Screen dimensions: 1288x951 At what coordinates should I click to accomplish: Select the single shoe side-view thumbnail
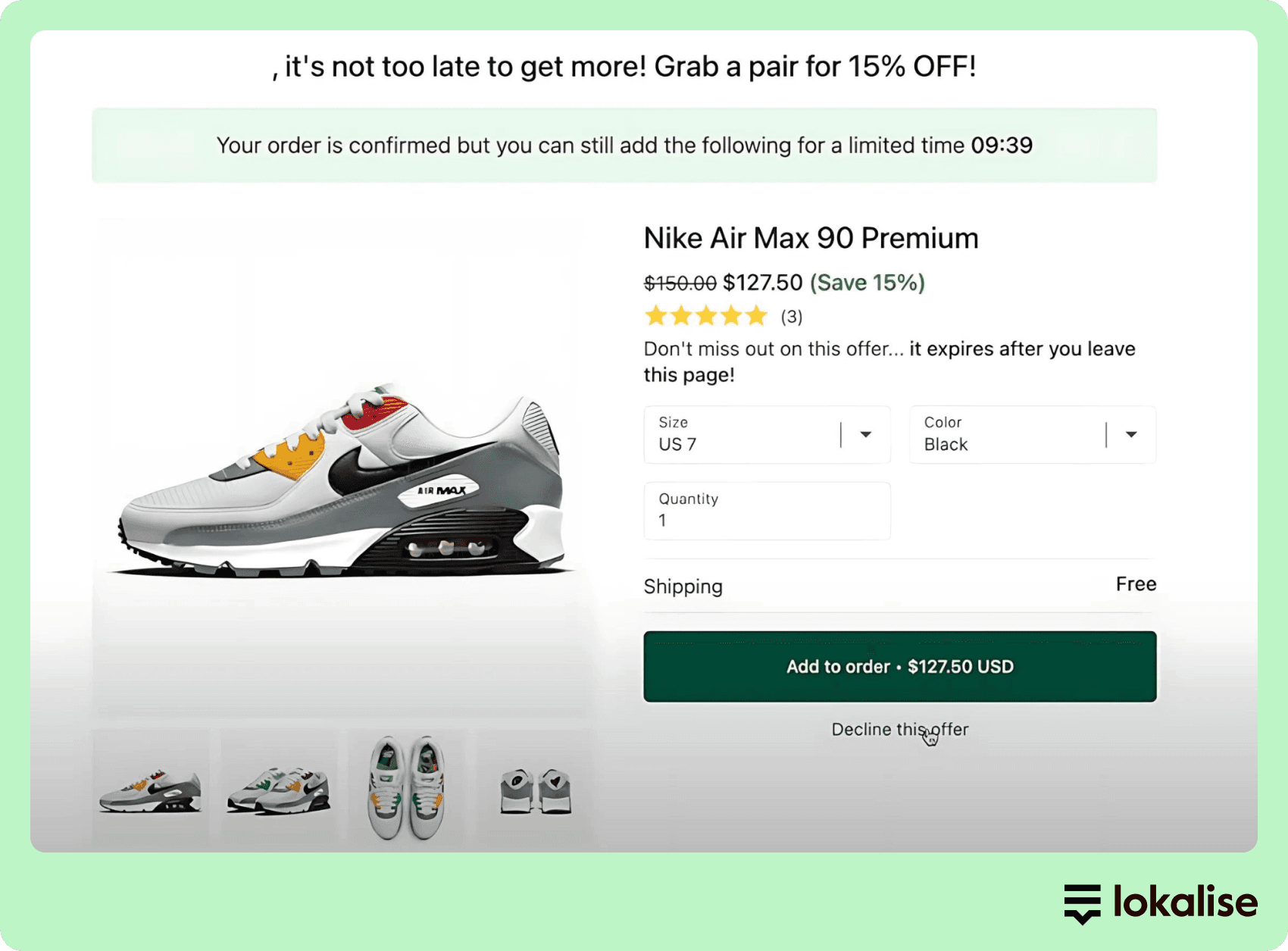point(150,790)
